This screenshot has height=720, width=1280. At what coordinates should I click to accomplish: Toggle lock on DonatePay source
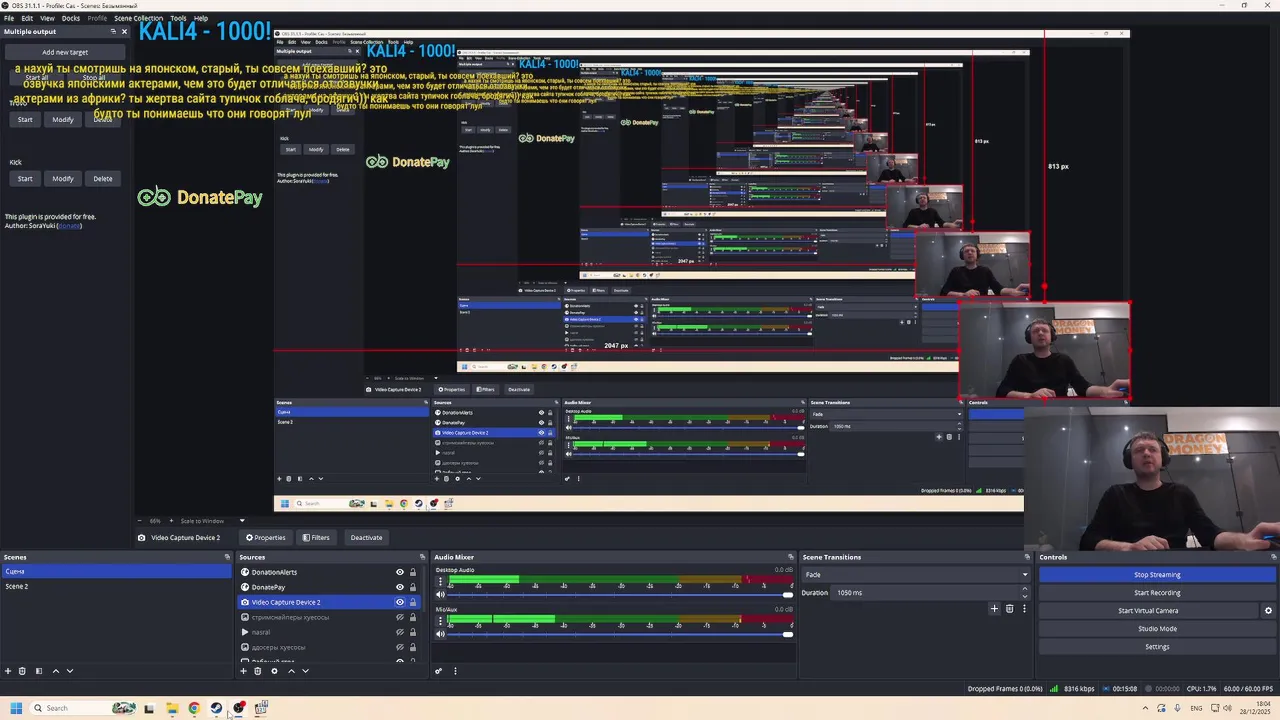pos(412,587)
